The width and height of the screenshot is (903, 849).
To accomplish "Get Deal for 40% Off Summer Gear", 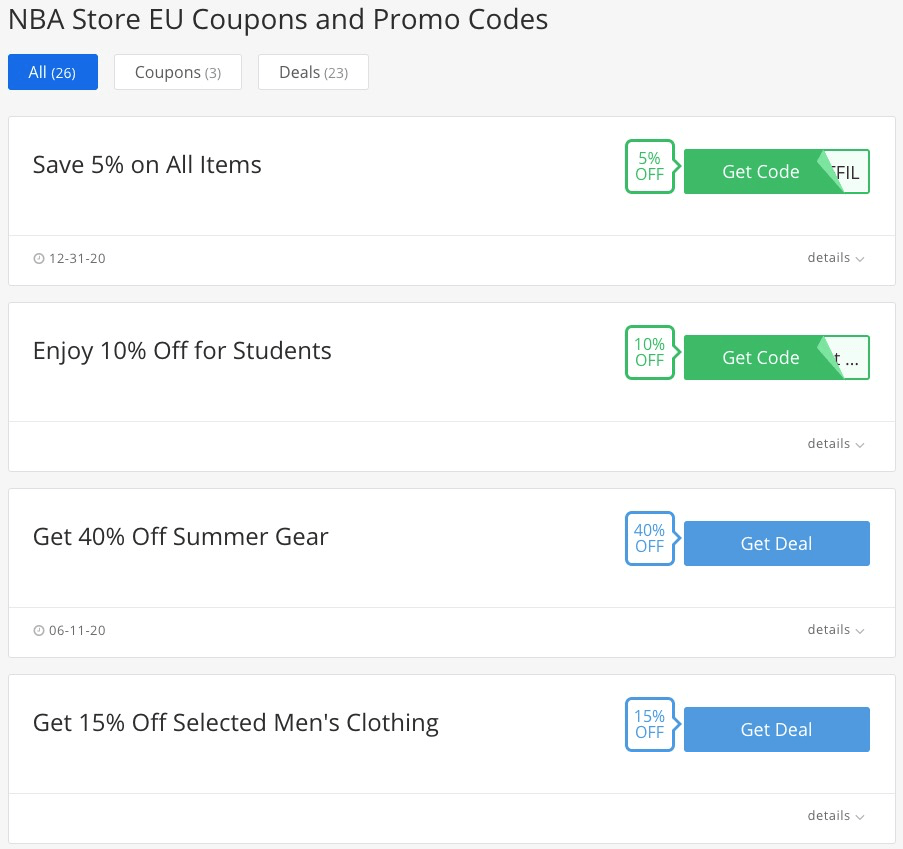I will [777, 544].
